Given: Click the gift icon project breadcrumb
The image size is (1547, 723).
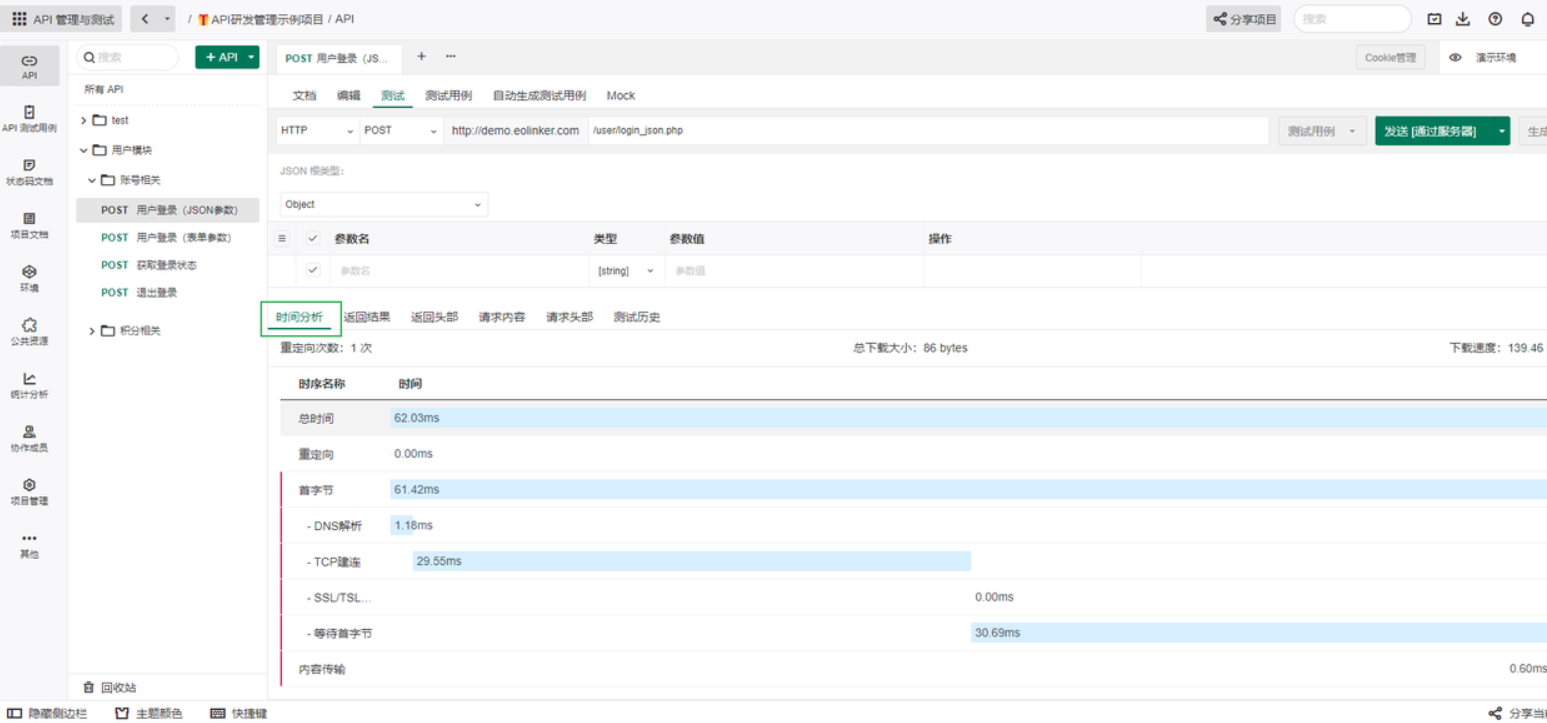Looking at the screenshot, I should click(x=203, y=19).
